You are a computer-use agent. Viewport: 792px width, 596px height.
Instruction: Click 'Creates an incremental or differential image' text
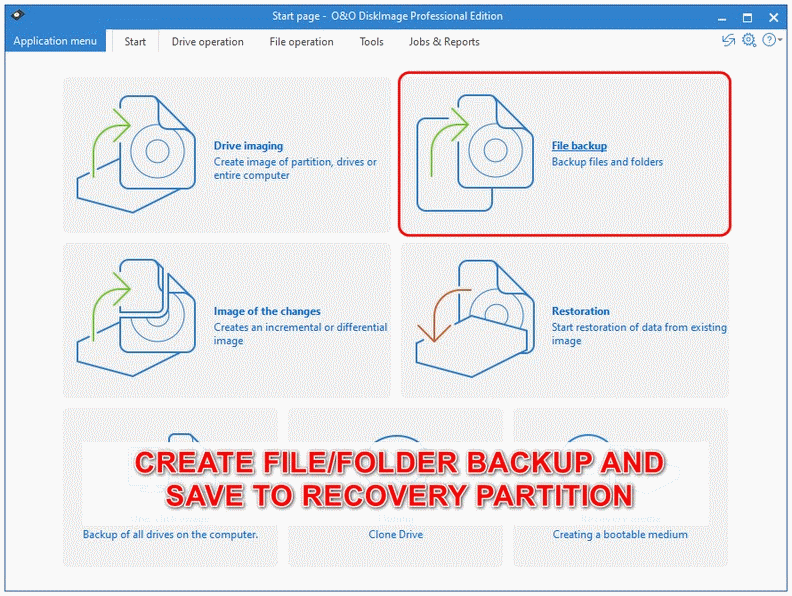coord(300,334)
